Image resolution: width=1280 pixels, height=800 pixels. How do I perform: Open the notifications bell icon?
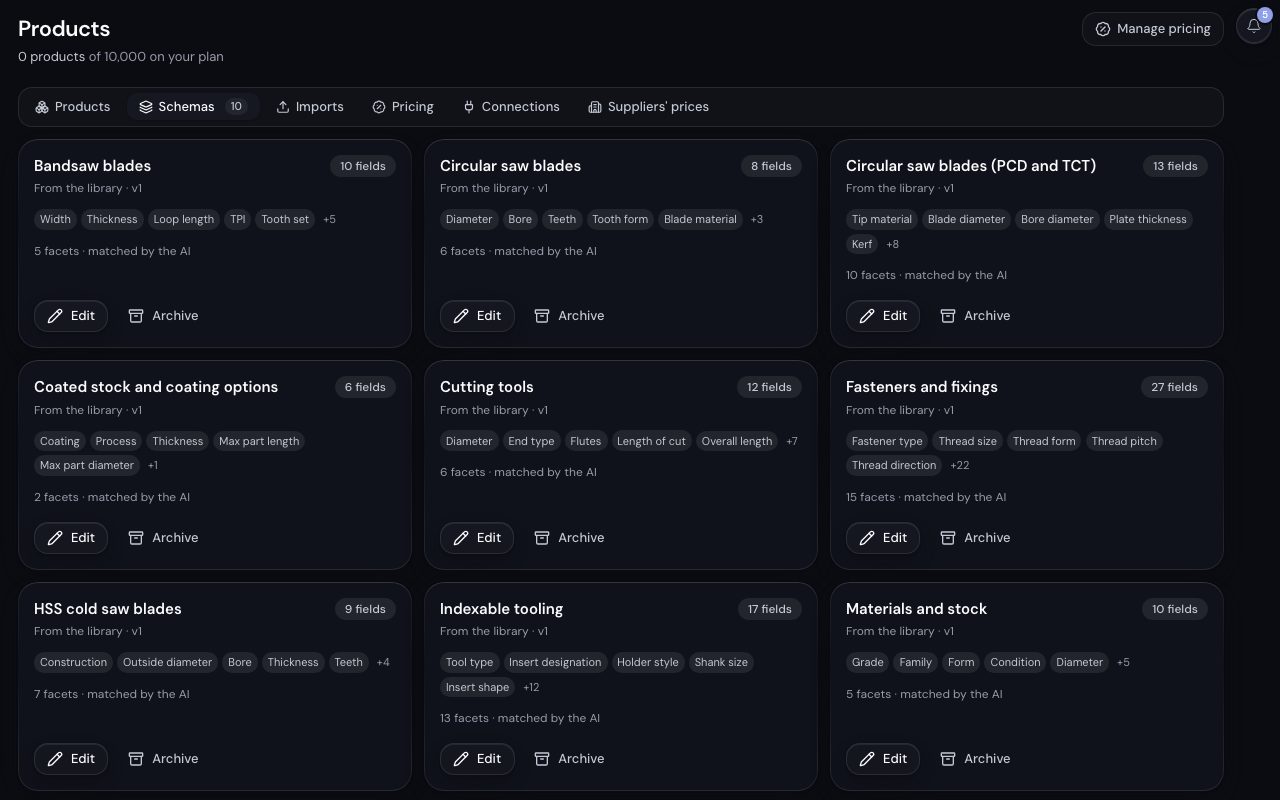coord(1253,27)
